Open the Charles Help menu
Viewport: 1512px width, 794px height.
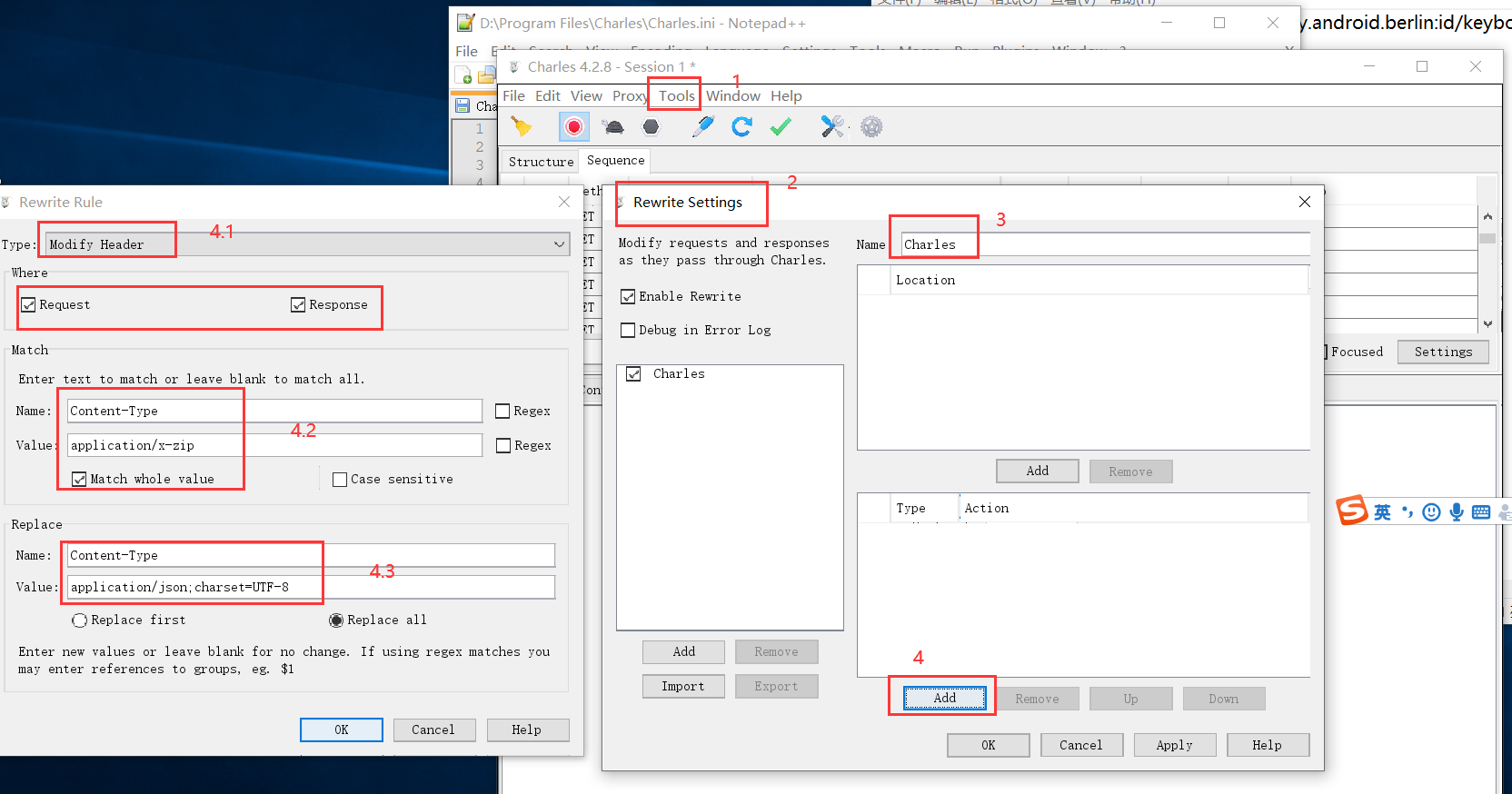(x=786, y=95)
